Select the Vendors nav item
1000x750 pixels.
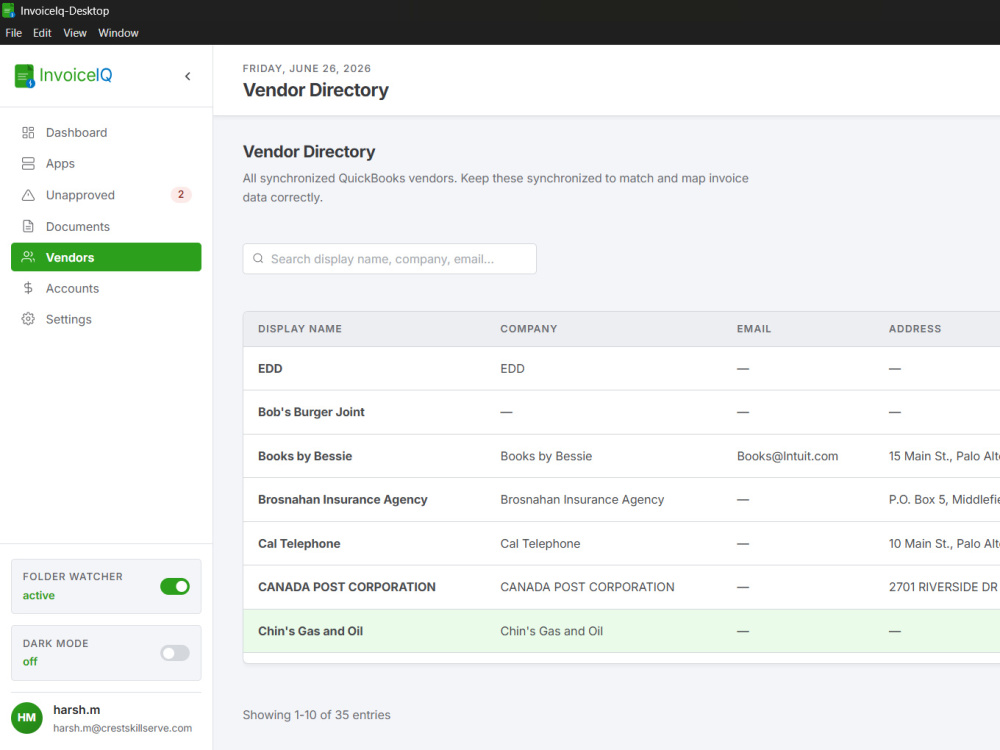point(106,257)
